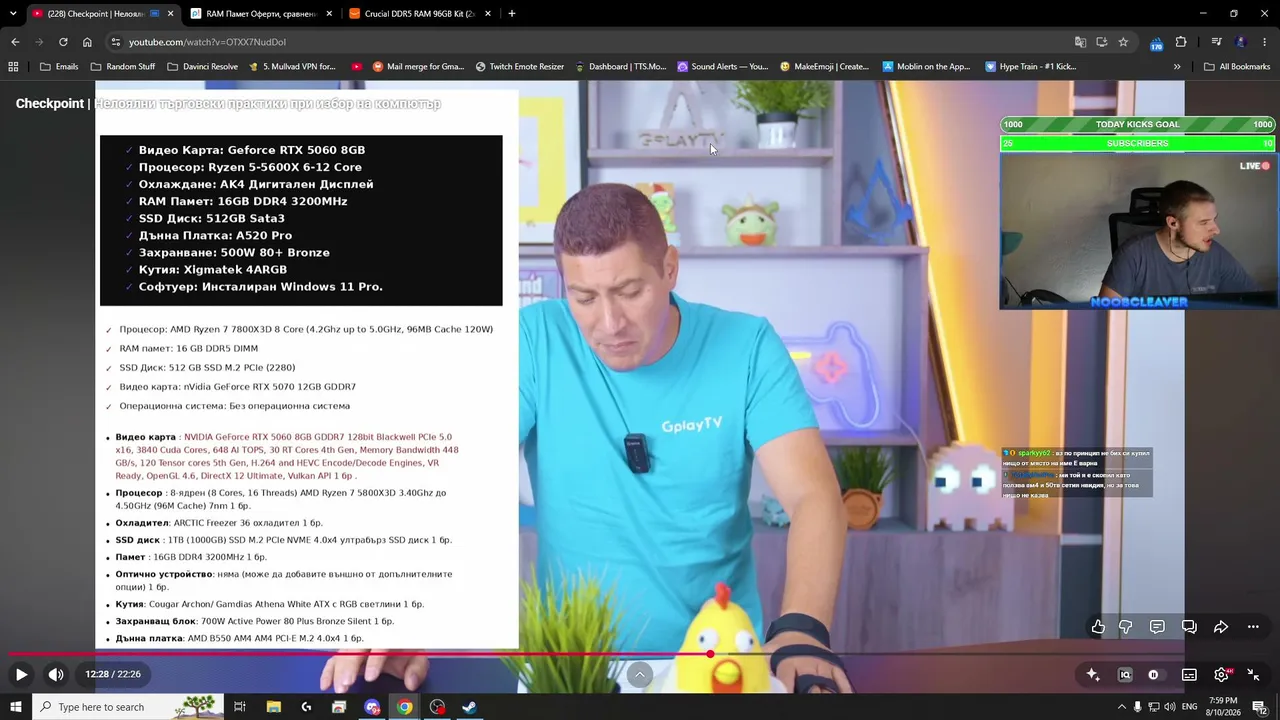Image resolution: width=1280 pixels, height=720 pixels.
Task: Dislike the video with thumbs down
Action: (x=1126, y=627)
